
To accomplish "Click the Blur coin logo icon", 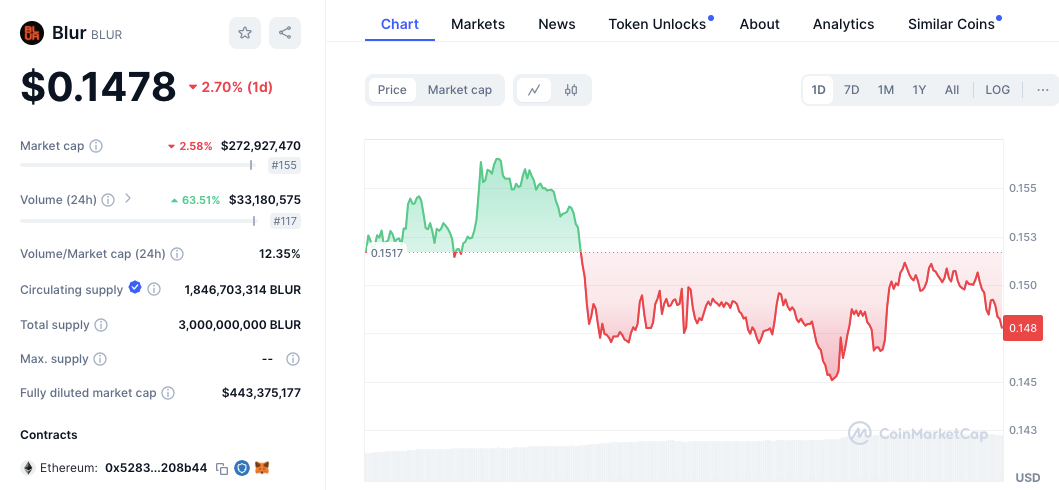I will 32,33.
